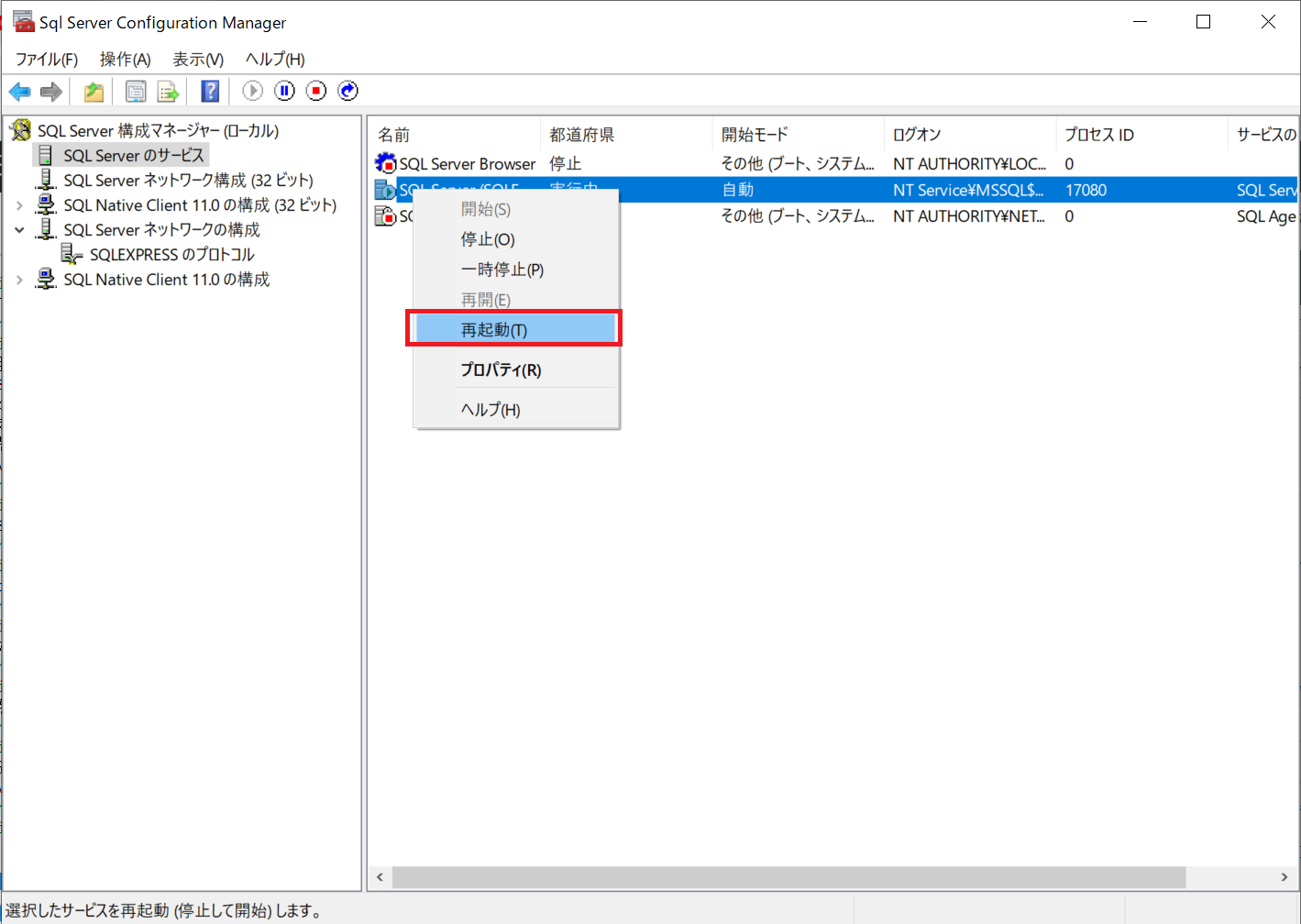Image resolution: width=1301 pixels, height=924 pixels.
Task: Click the 自動 start mode cell
Action: click(x=738, y=190)
